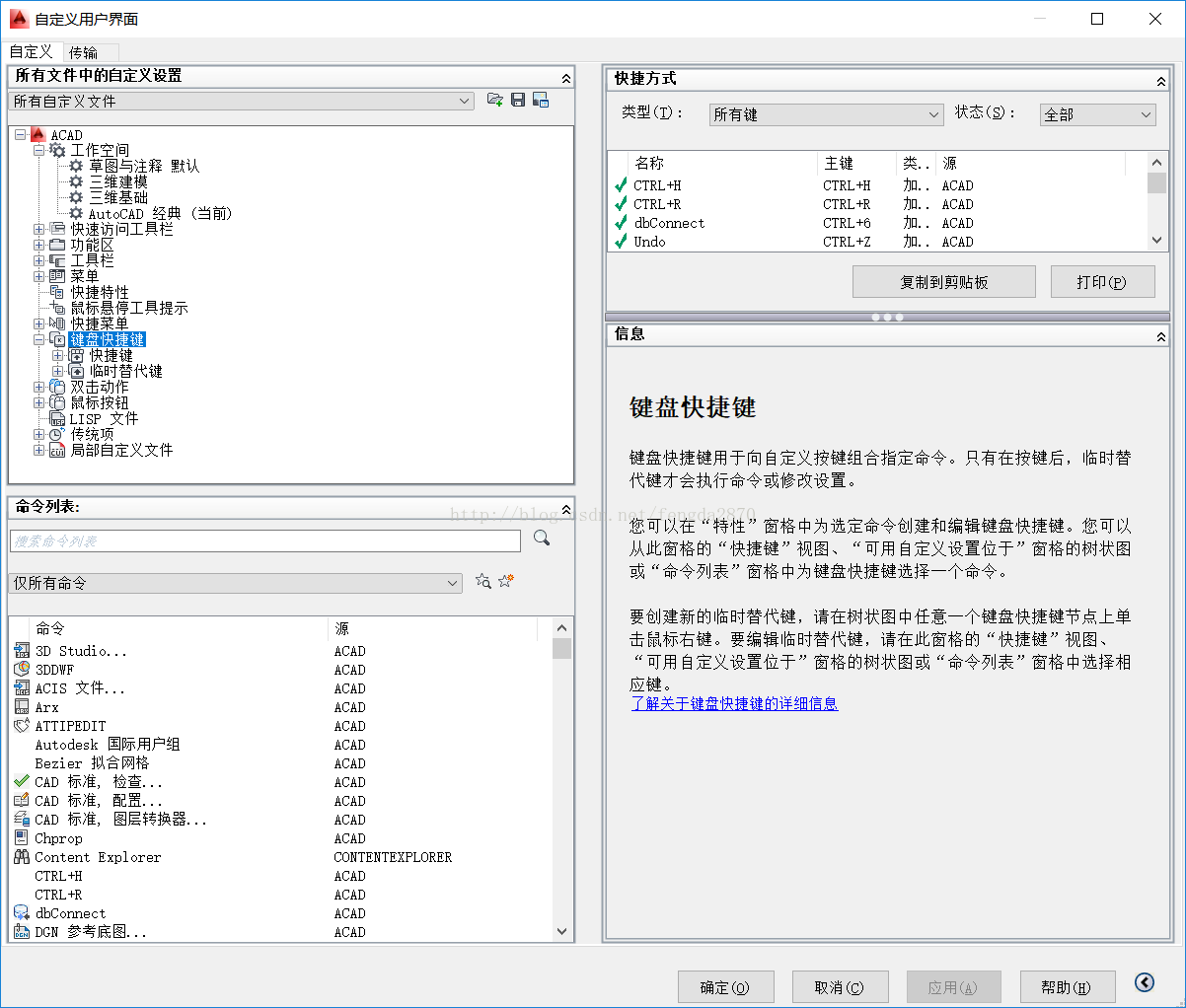Click the 复制到剪贴板 button

click(944, 282)
